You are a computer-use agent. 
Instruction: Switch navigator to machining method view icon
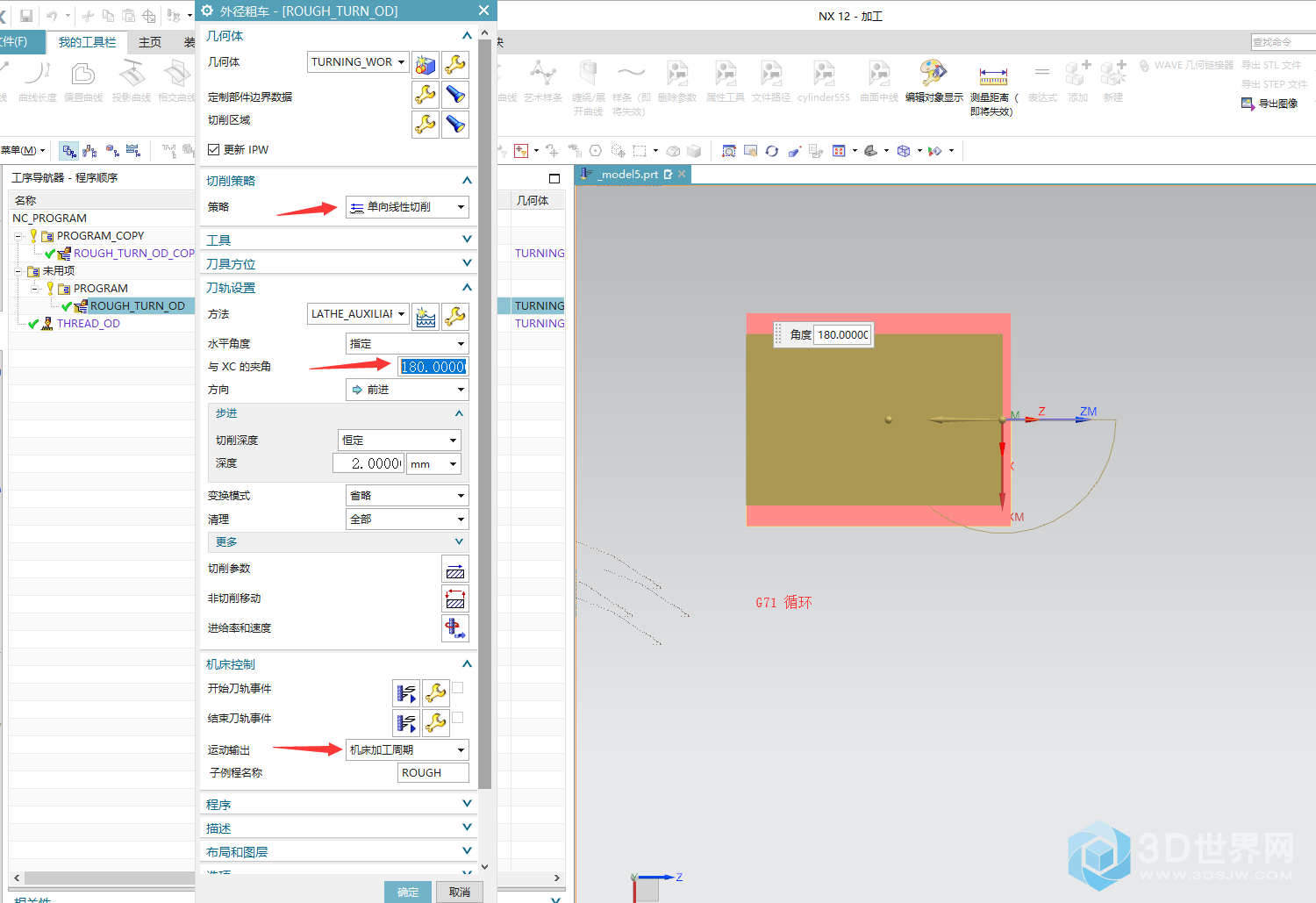(133, 151)
